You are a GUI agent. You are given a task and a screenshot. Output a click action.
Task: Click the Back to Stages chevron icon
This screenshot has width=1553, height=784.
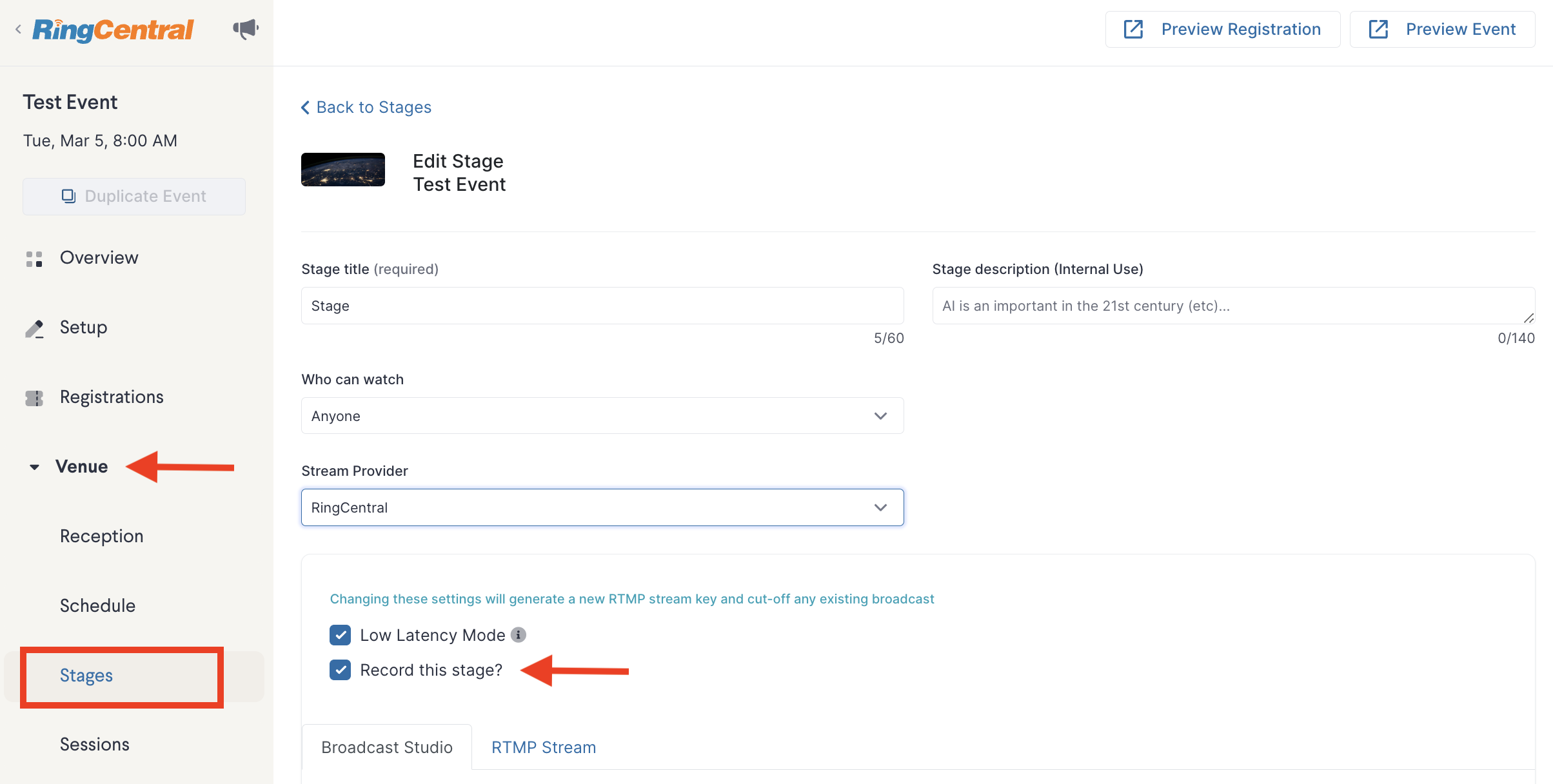306,108
